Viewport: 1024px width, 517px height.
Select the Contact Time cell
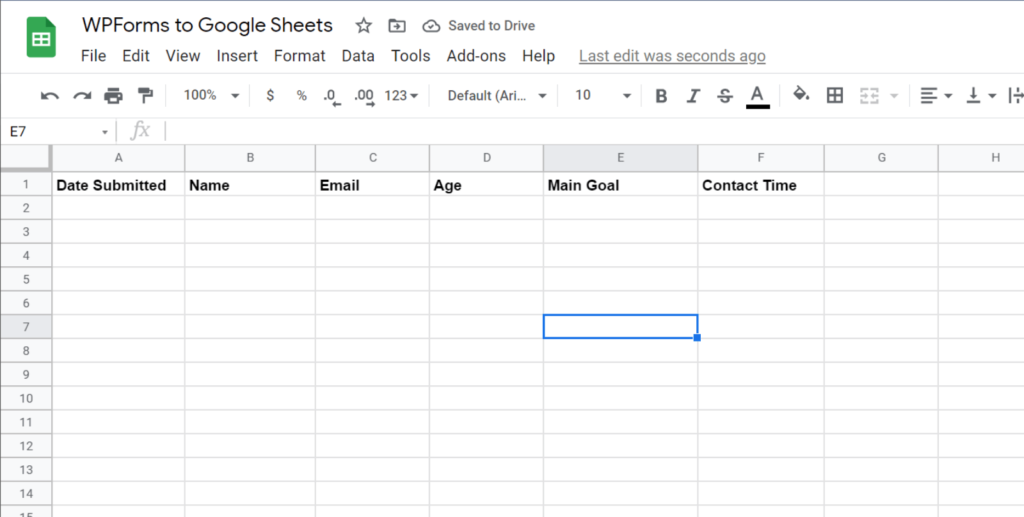(761, 185)
